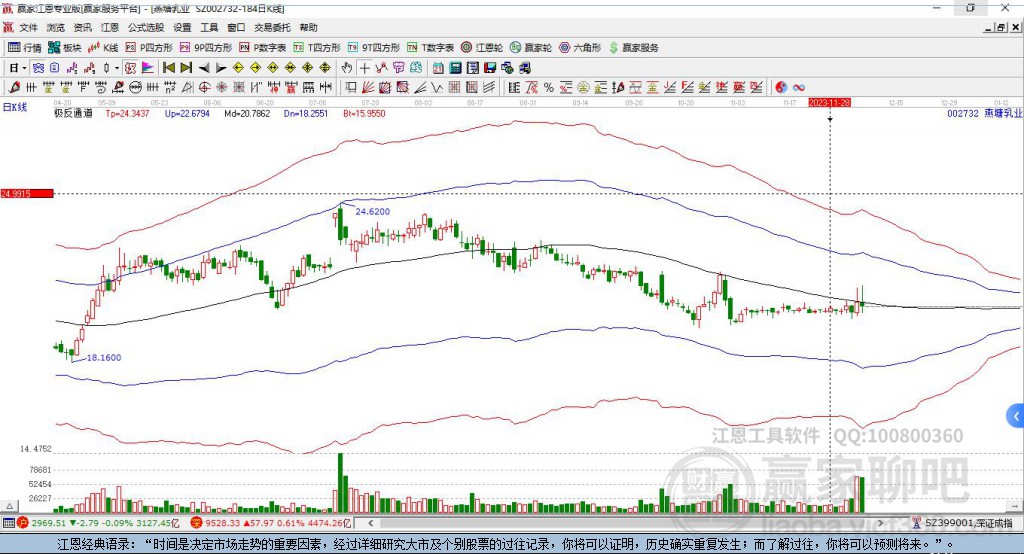Screen dimensions: 1024x554
Task: Click the yin-yang red-blue circle icon
Action: click(781, 88)
